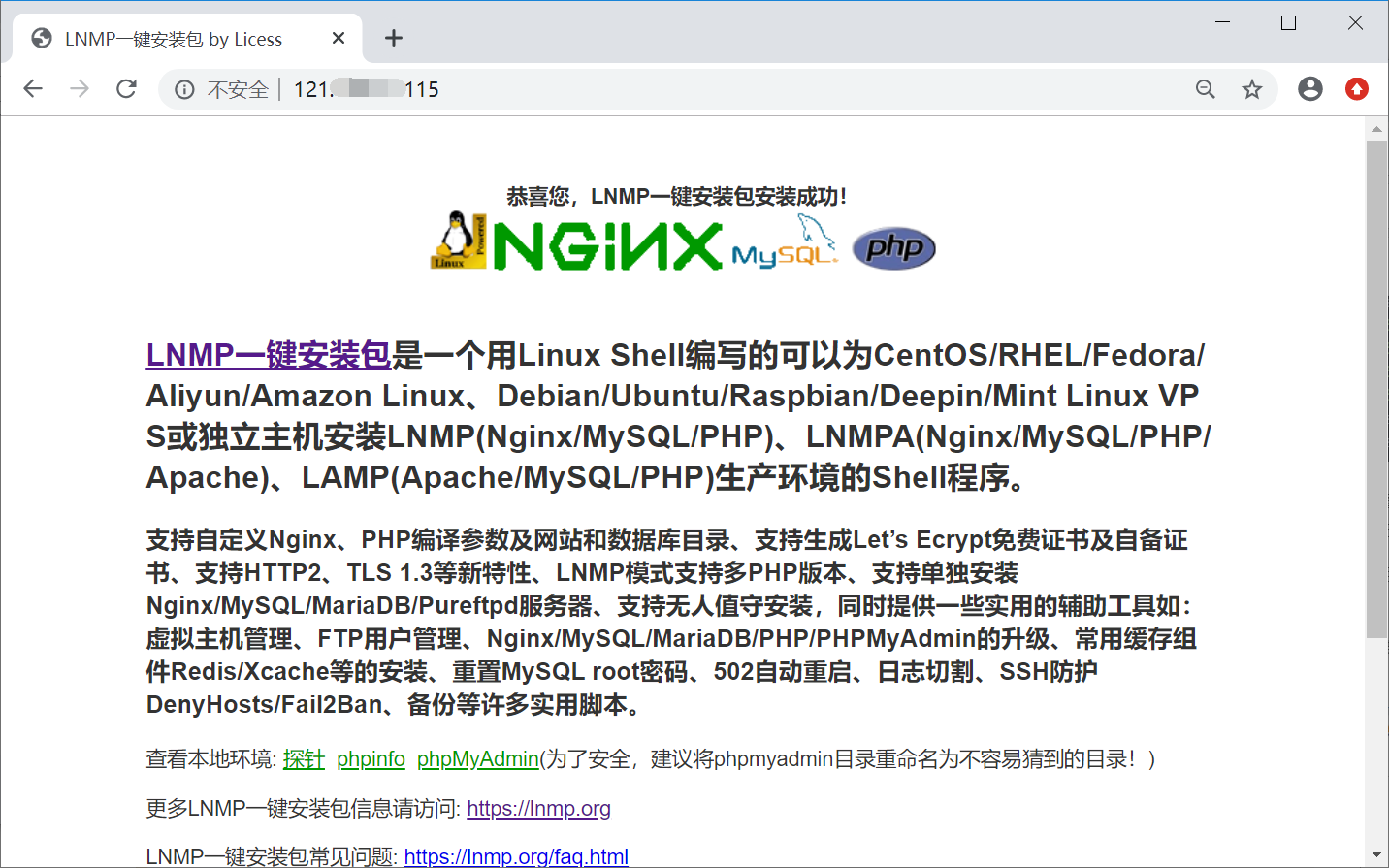The image size is (1389, 868).
Task: Open the user profile avatar menu
Action: click(1310, 89)
